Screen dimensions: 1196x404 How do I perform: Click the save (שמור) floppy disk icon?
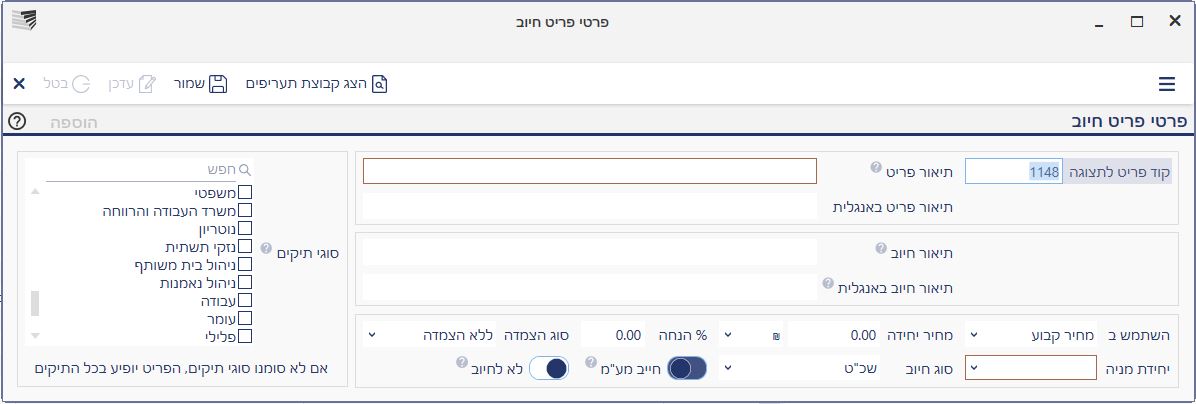coord(218,84)
